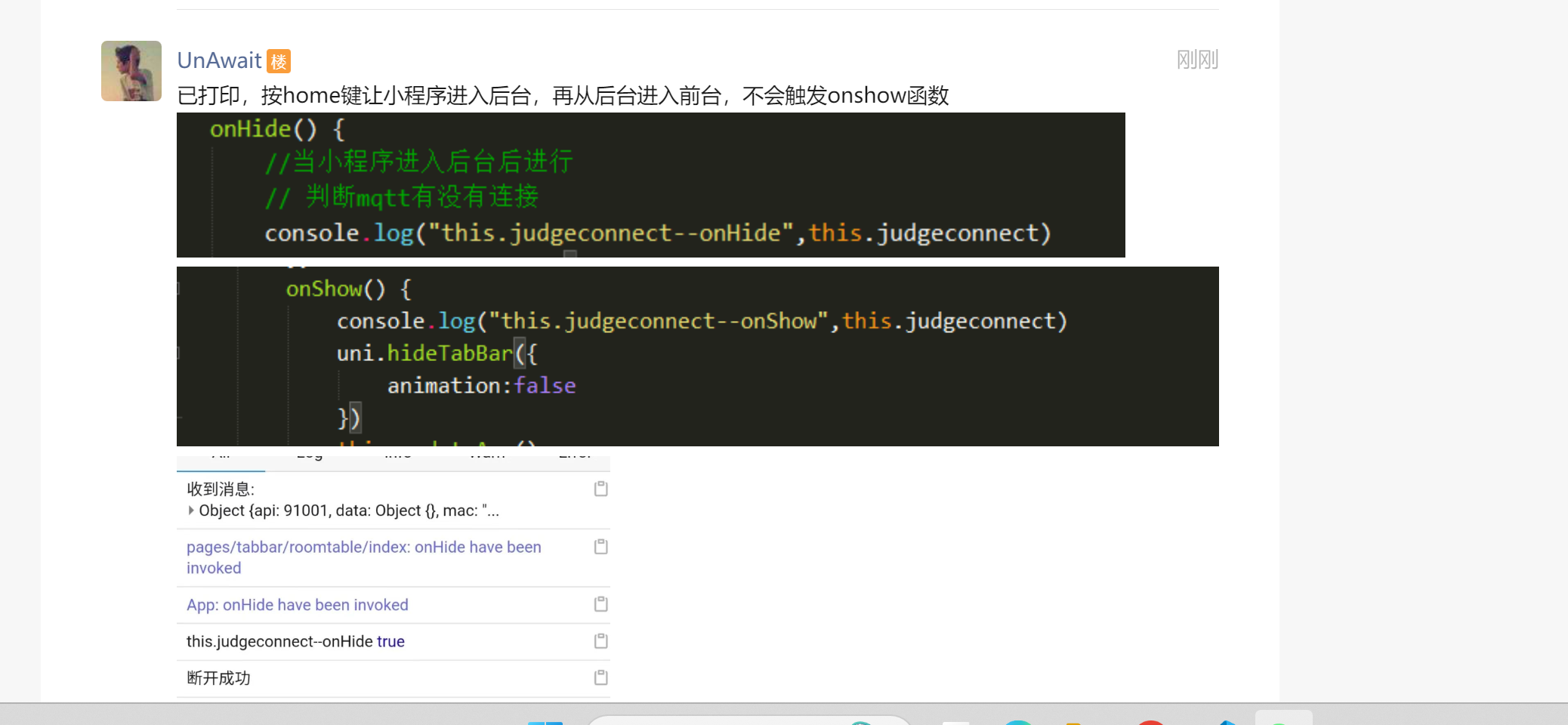This screenshot has width=1568, height=725.
Task: Copy the 收到消息 console entry
Action: (601, 489)
